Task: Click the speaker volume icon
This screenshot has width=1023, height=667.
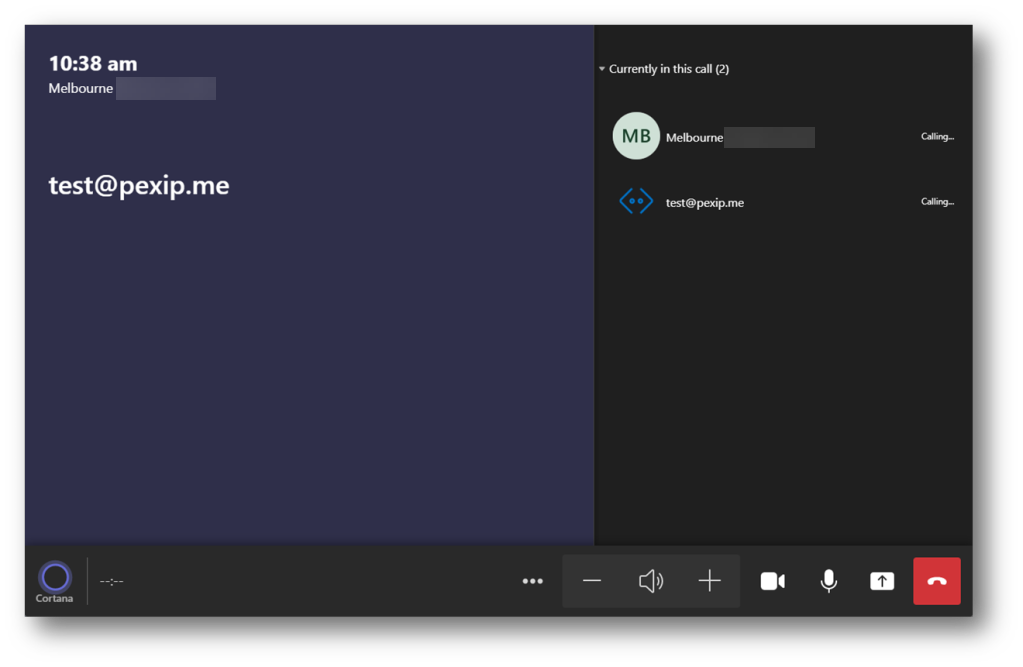Action: click(650, 581)
